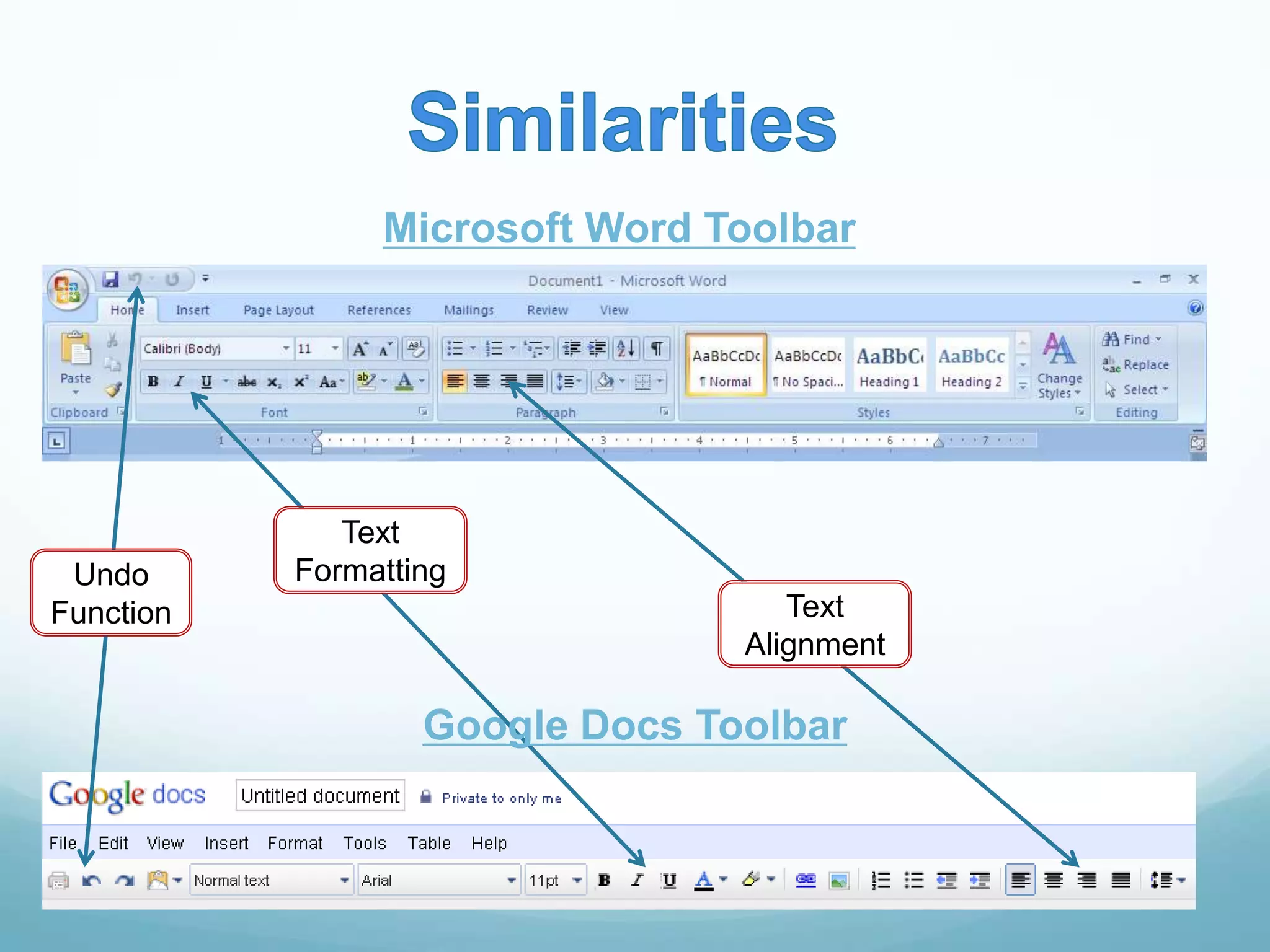Open Google Docs Table menu
This screenshot has height=952, width=1270.
(x=429, y=843)
